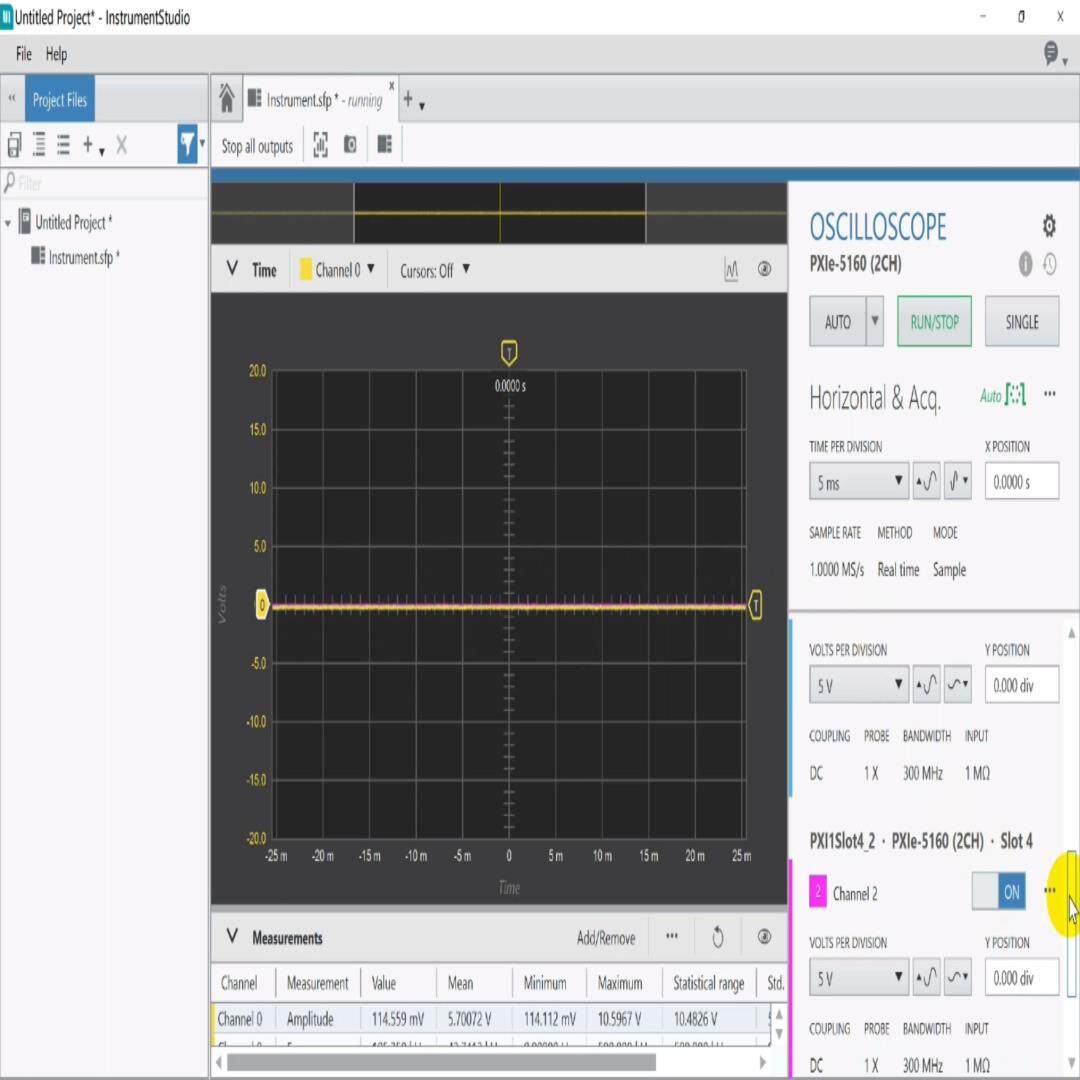The image size is (1080, 1080).
Task: Open the AUTO button dropdown arrow
Action: (875, 321)
